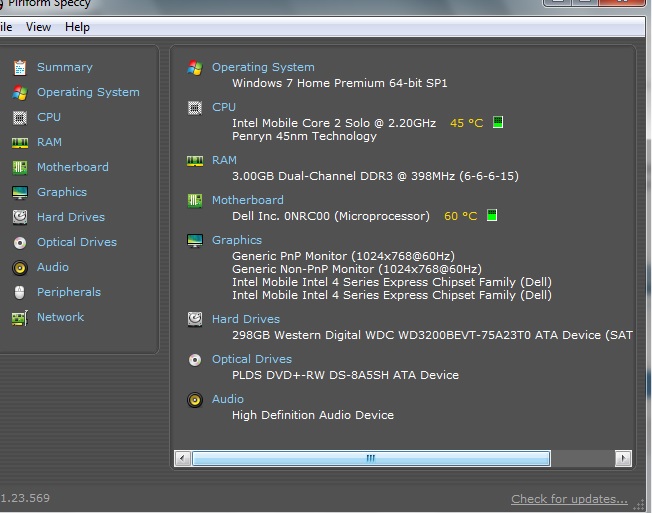Click 'PLDS DVD+-RW DS-8A5SH ATA Device' text
Viewport: 652px width, 513px height.
[346, 375]
